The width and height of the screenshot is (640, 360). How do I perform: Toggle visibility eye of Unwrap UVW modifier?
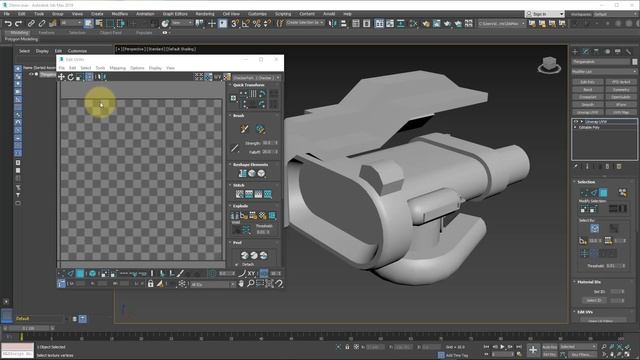(576, 122)
